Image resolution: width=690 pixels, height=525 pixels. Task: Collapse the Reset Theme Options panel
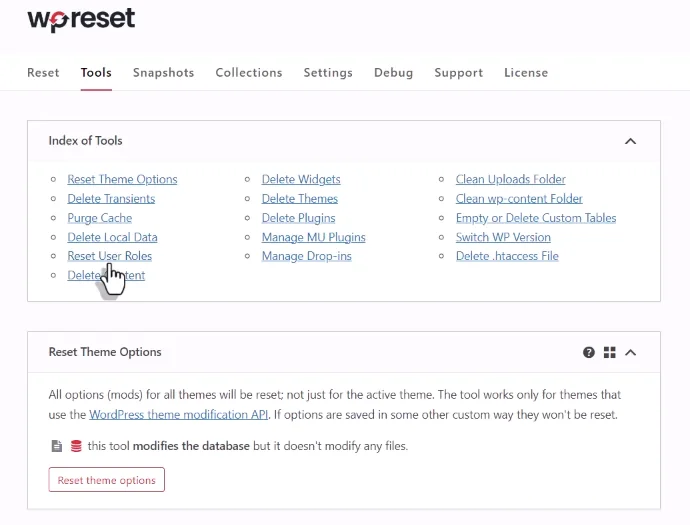tap(631, 352)
